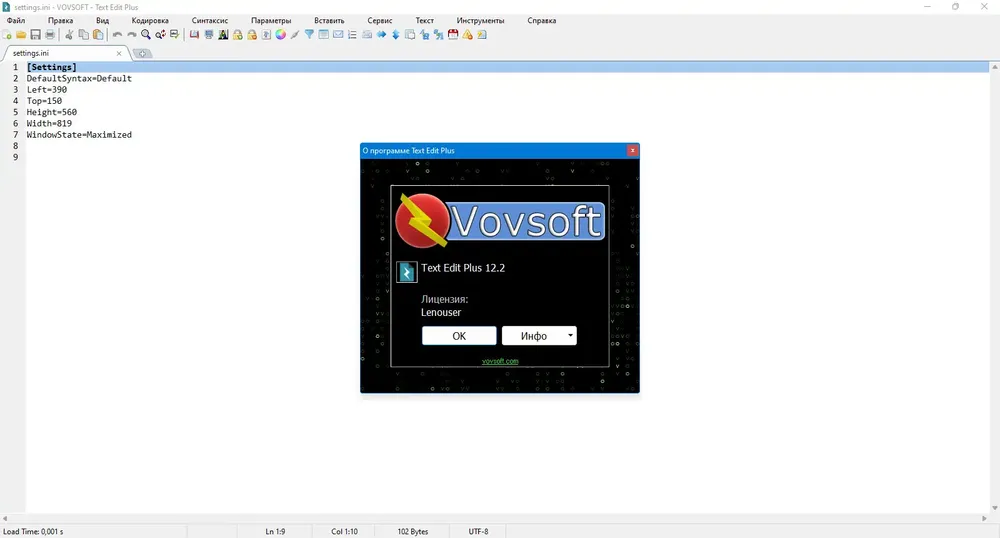Open the Сервис menu

pos(379,20)
